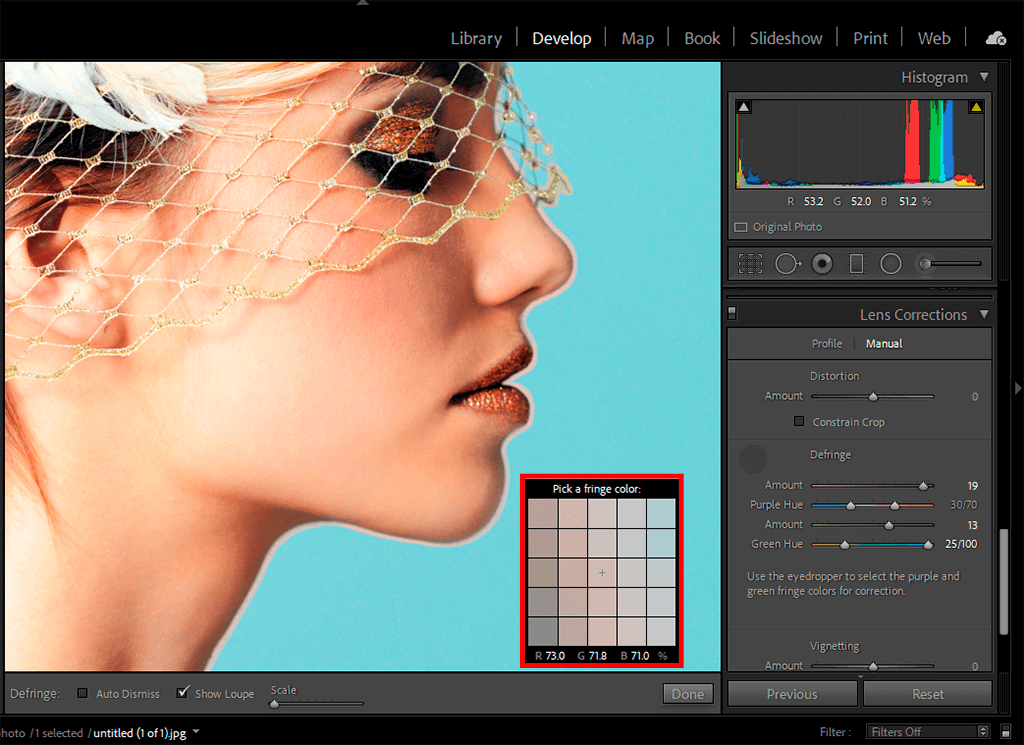This screenshot has width=1024, height=745.
Task: Open the Map module
Action: (637, 39)
